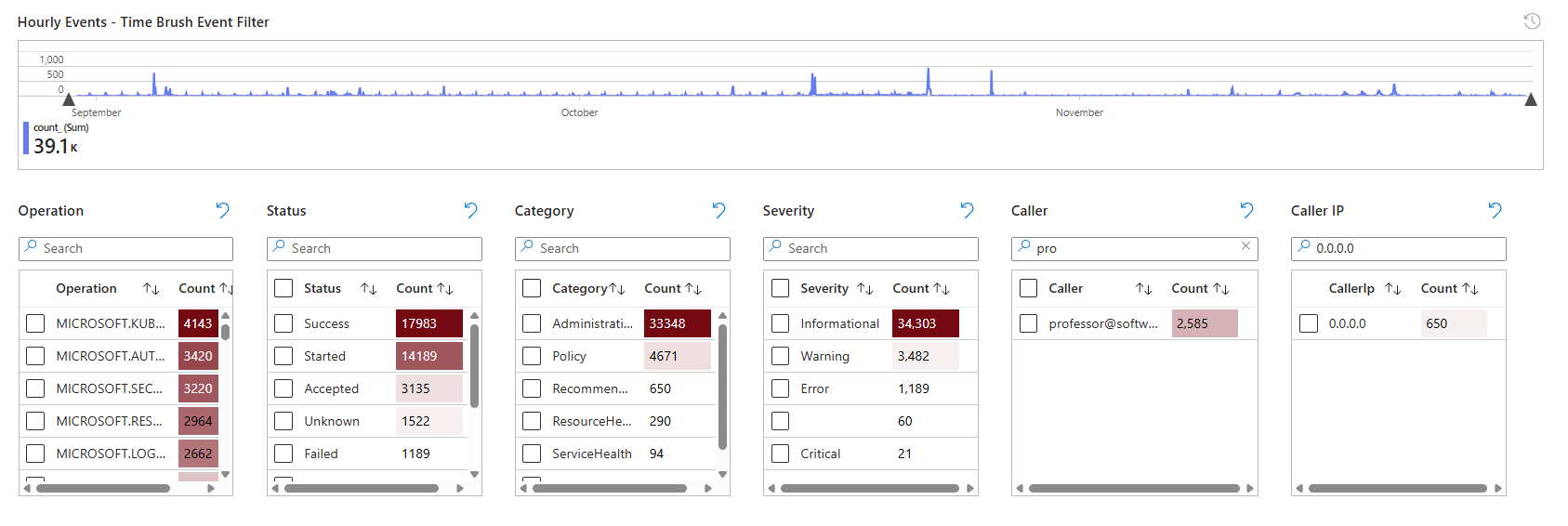Click the professor@softw... caller entry

pyautogui.click(x=1102, y=323)
